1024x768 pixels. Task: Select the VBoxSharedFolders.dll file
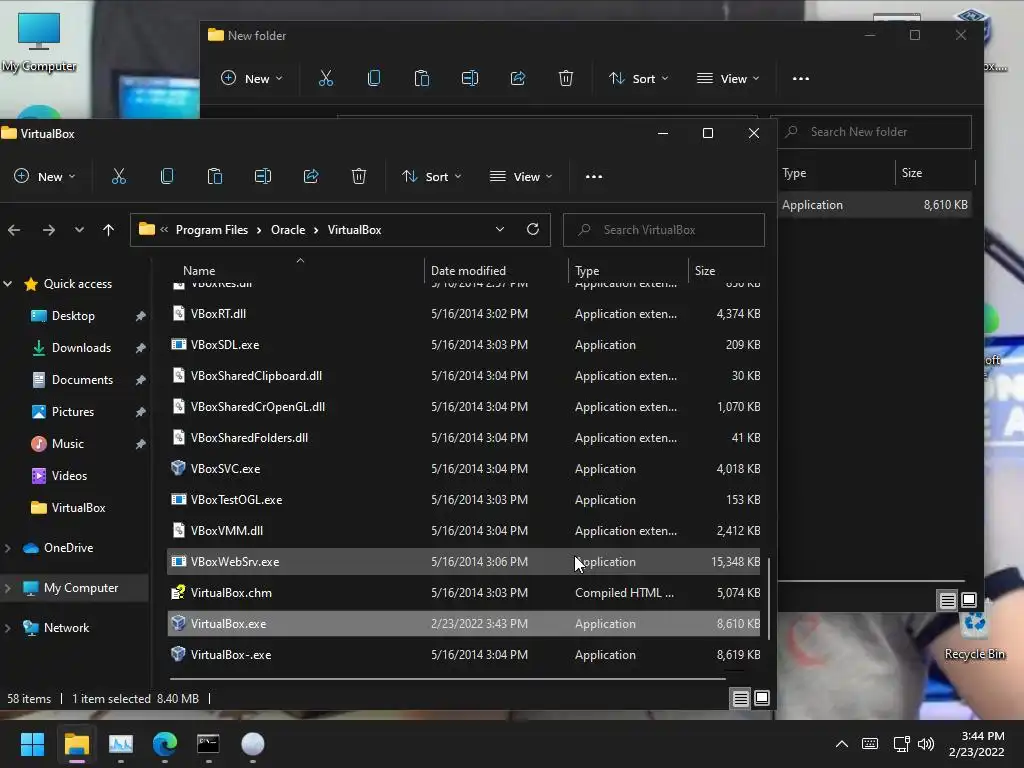click(x=463, y=438)
